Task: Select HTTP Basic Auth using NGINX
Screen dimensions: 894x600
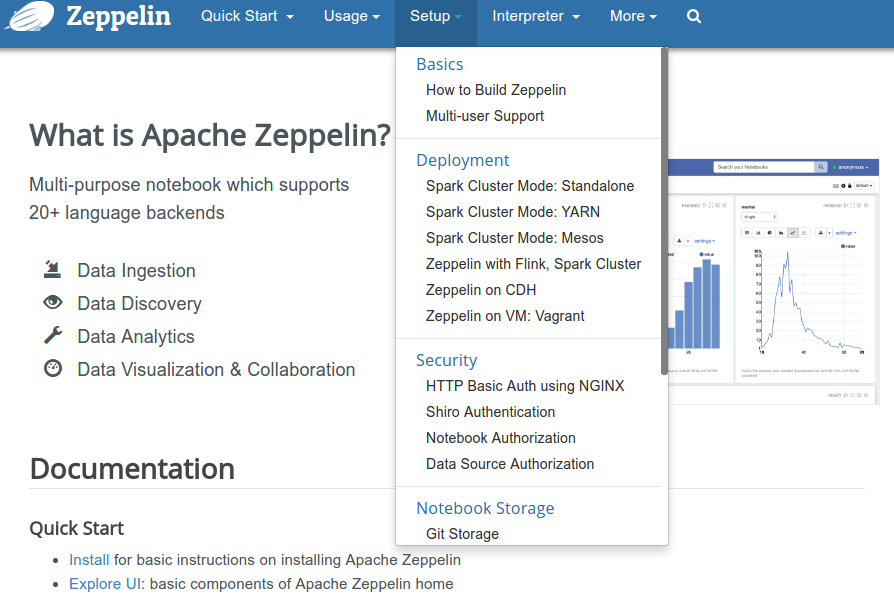Action: [x=525, y=386]
